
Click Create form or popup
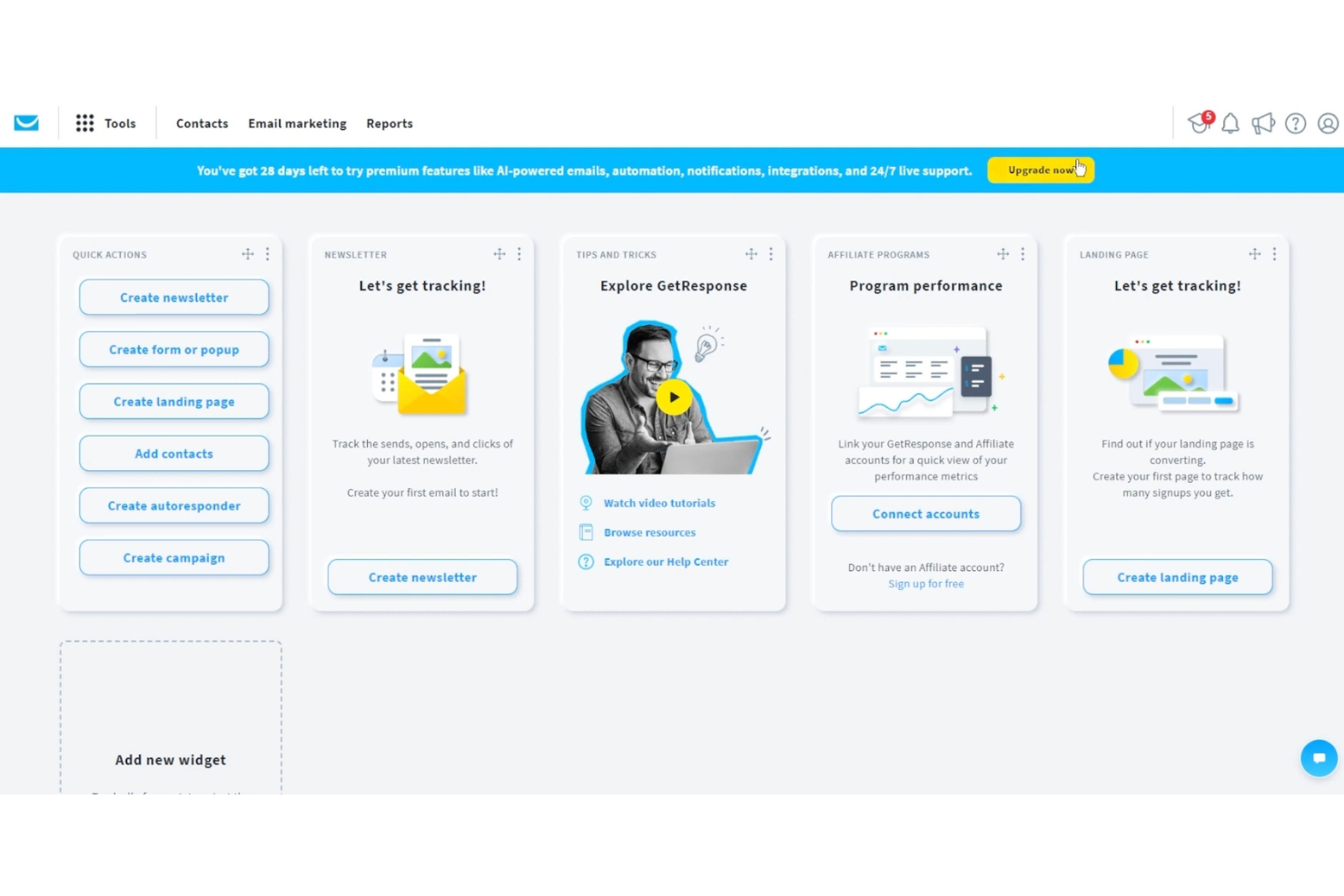(x=174, y=350)
